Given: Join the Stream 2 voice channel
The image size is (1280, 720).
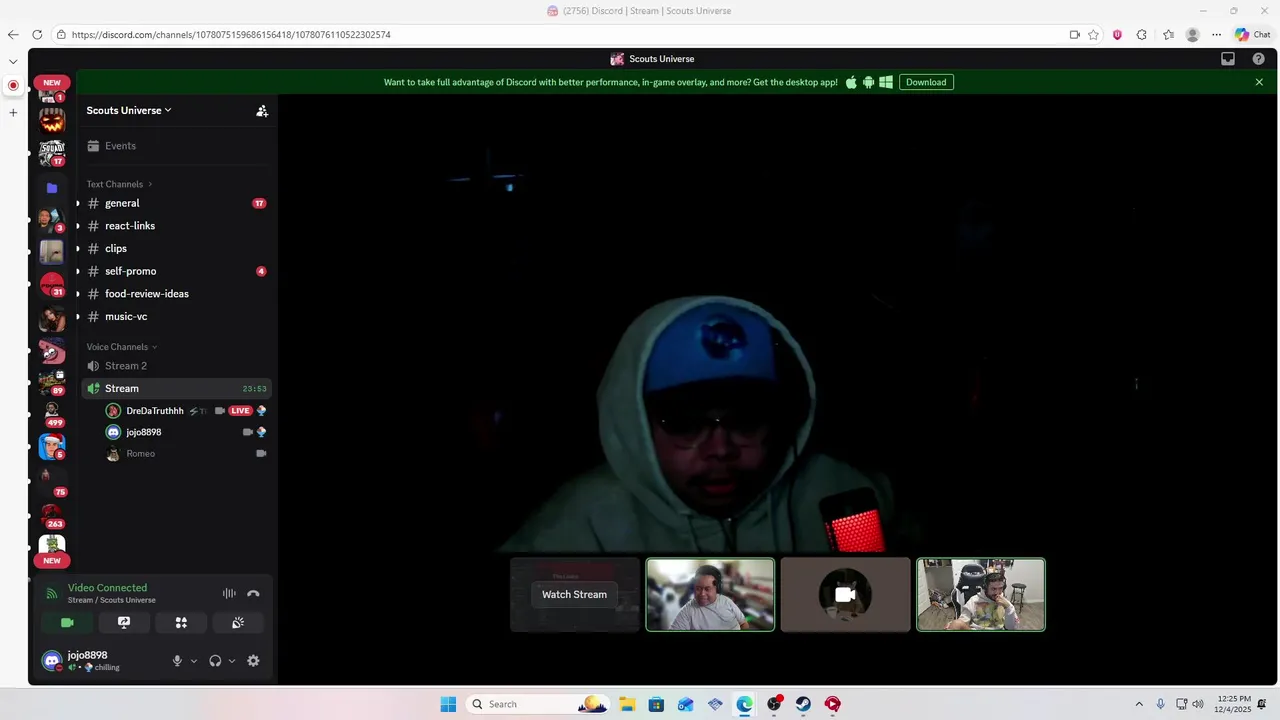Looking at the screenshot, I should click(176, 366).
